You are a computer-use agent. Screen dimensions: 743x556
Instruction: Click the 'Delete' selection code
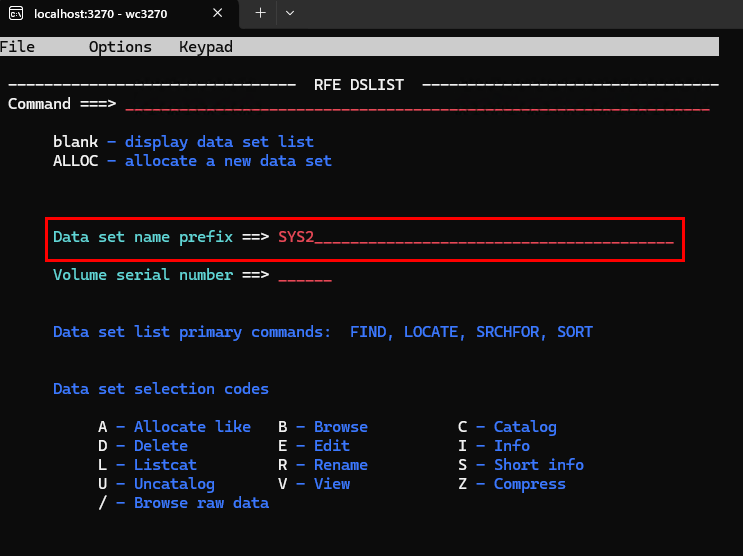click(161, 446)
